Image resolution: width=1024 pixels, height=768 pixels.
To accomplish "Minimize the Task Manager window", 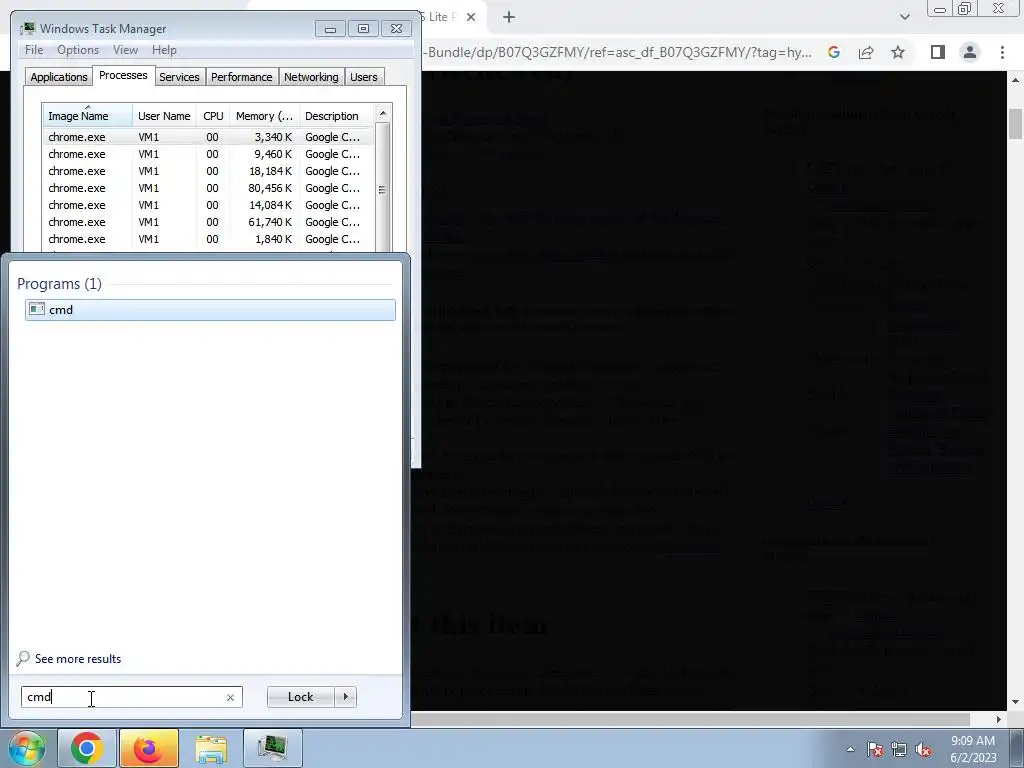I will click(330, 29).
